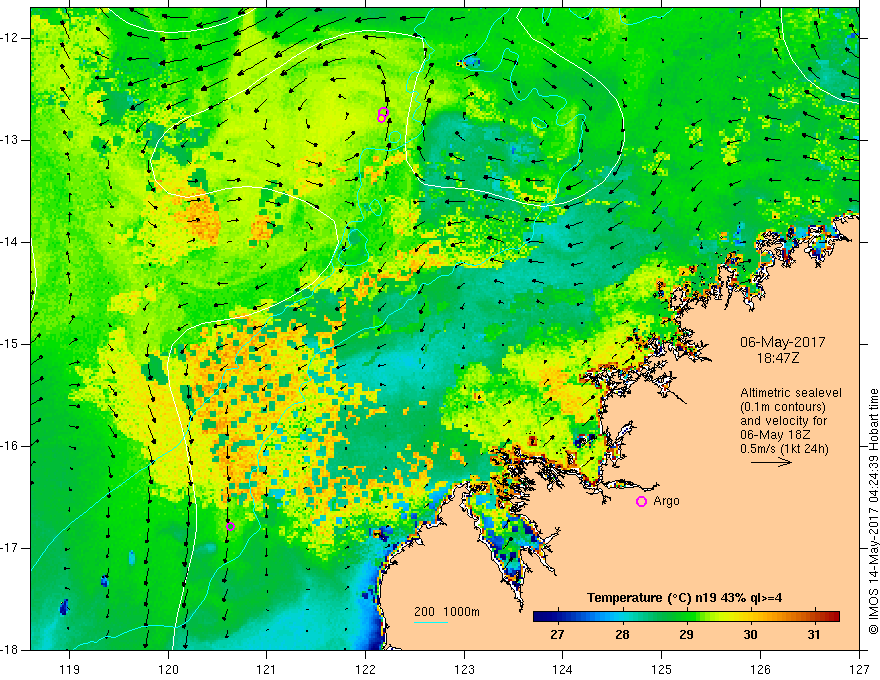Click longitude axis label '125'
The height and width of the screenshot is (680, 880).
coord(662,669)
